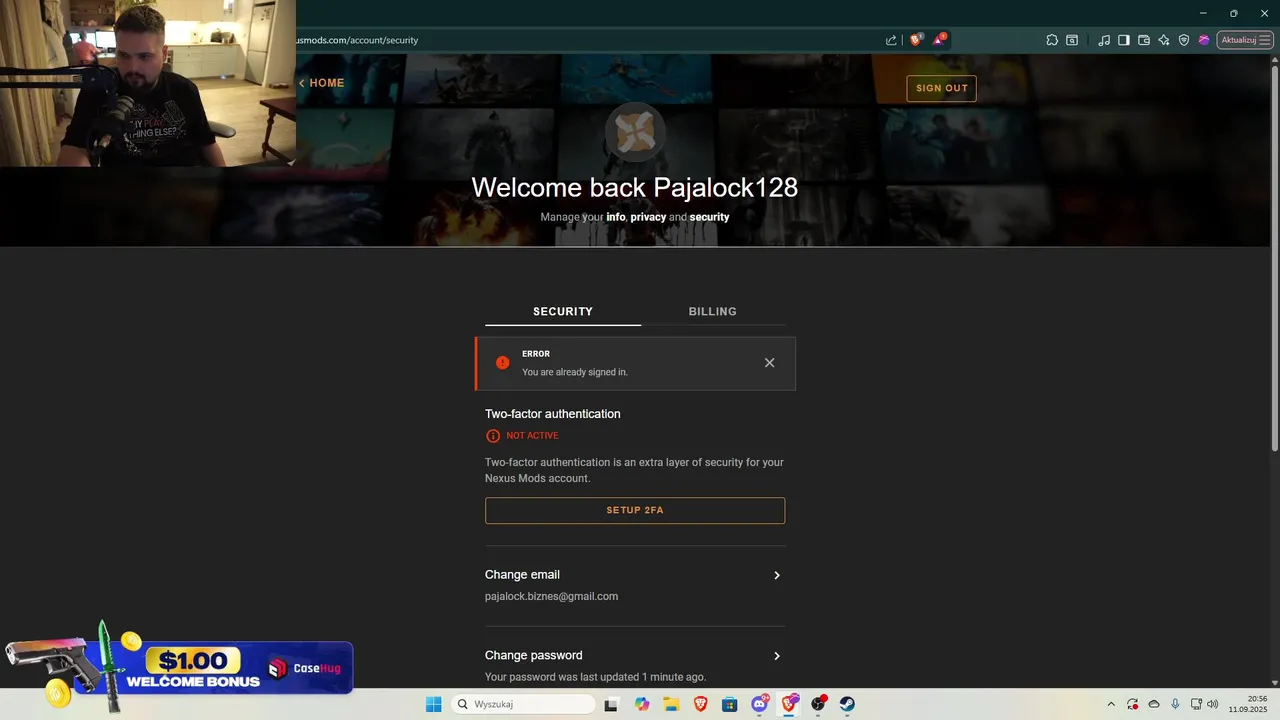Open OBS Studio from taskbar
The image size is (1280, 720).
[819, 704]
